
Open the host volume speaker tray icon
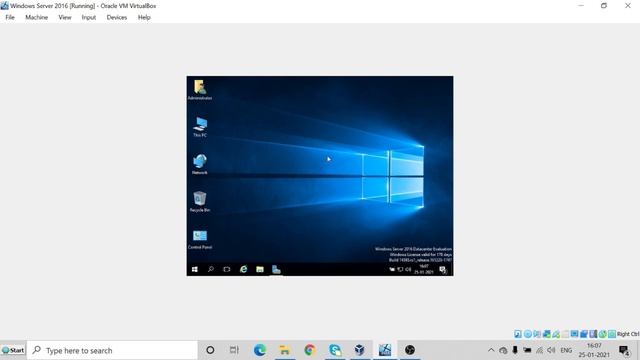coord(551,350)
